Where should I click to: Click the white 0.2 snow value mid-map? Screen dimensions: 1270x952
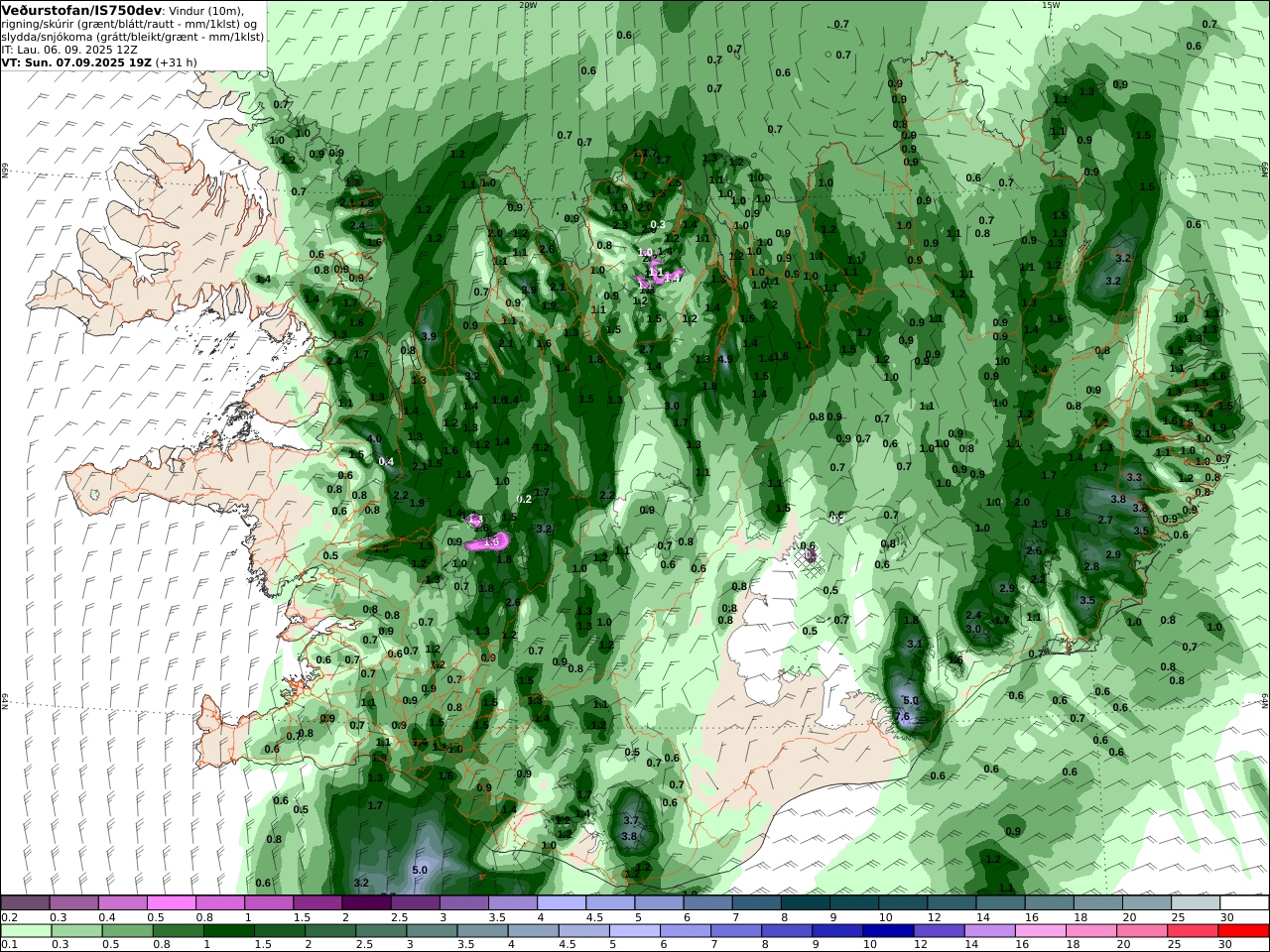(525, 500)
